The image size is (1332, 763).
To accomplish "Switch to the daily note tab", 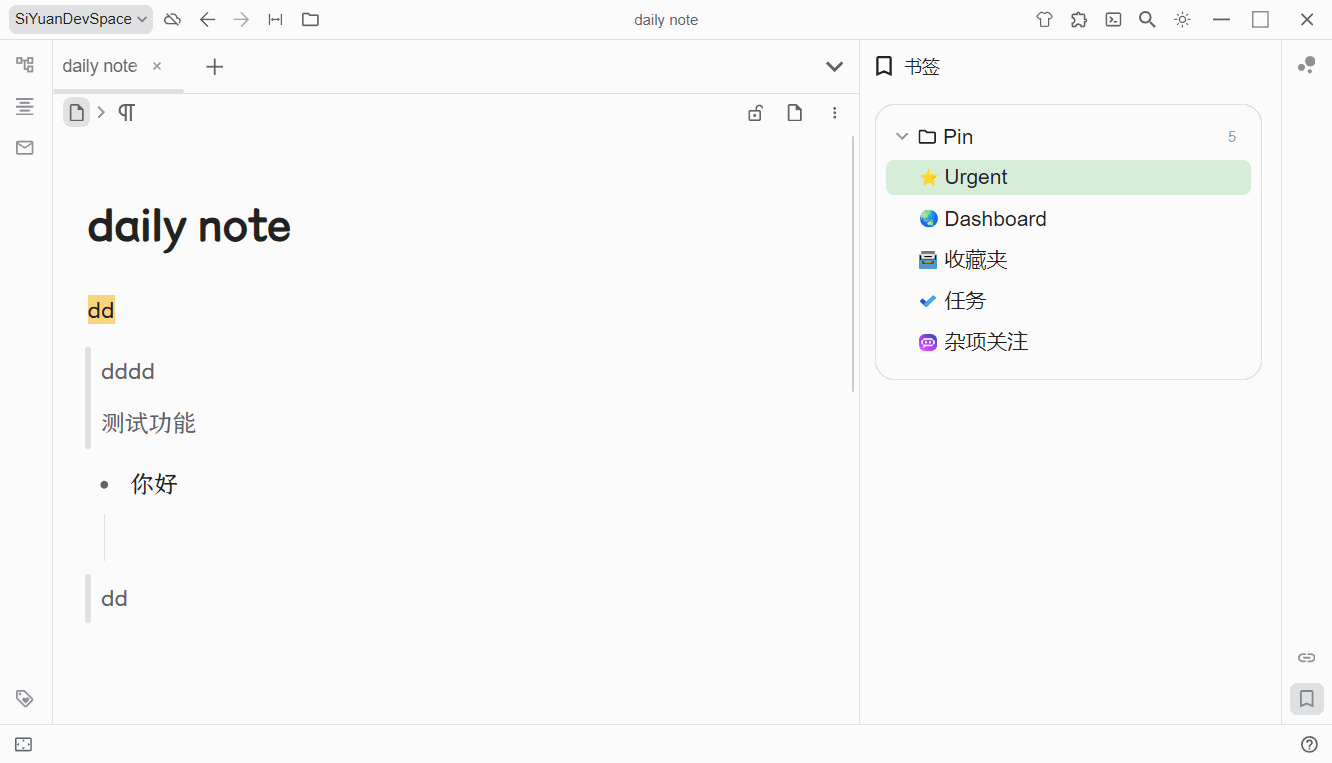I will (100, 66).
